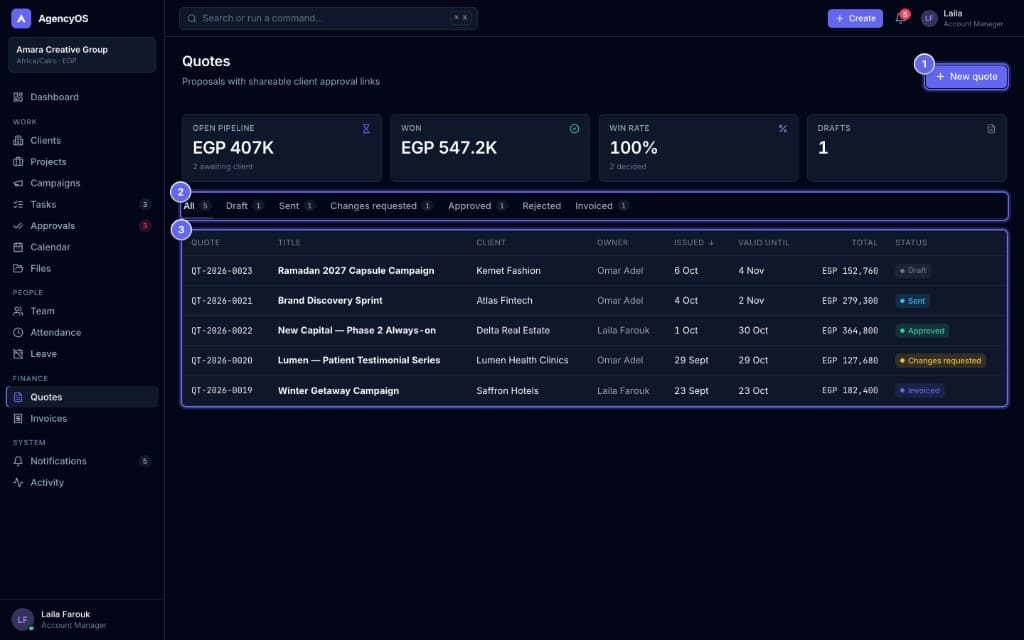Switch to the Invoiced tab
Screen dimensions: 1024x640
[x=602, y=206]
